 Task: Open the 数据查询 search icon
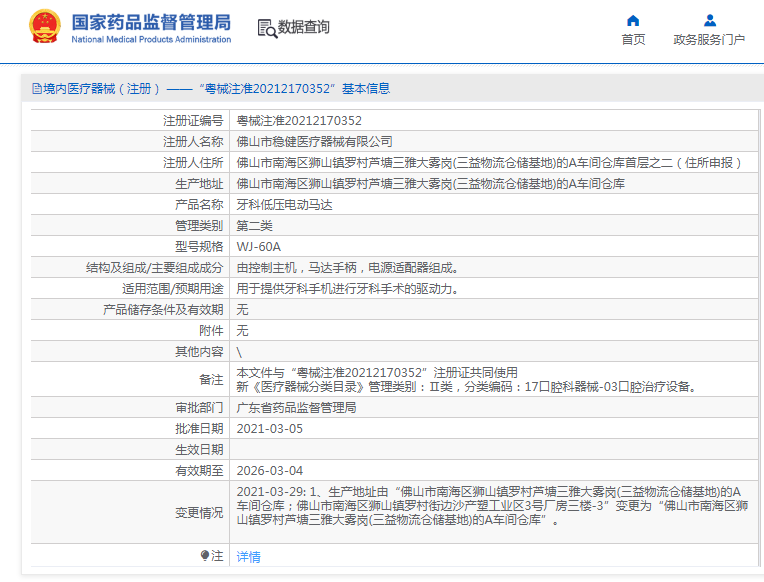pos(267,28)
